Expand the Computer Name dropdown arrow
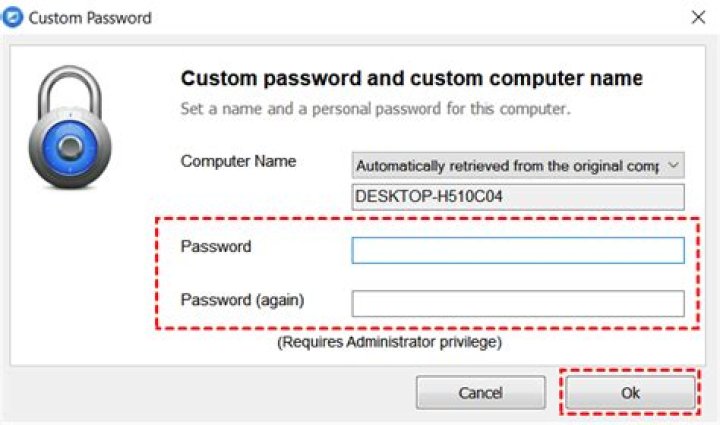This screenshot has height=425, width=720. pyautogui.click(x=673, y=164)
